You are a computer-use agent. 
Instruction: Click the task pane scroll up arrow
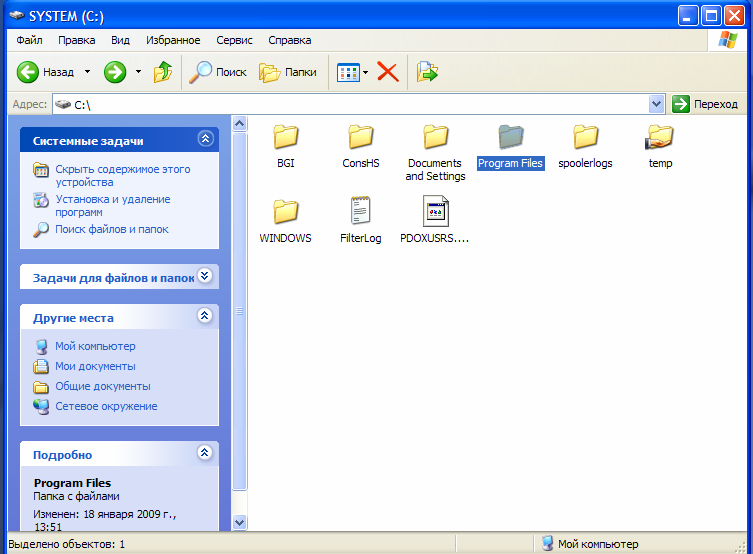[240, 124]
